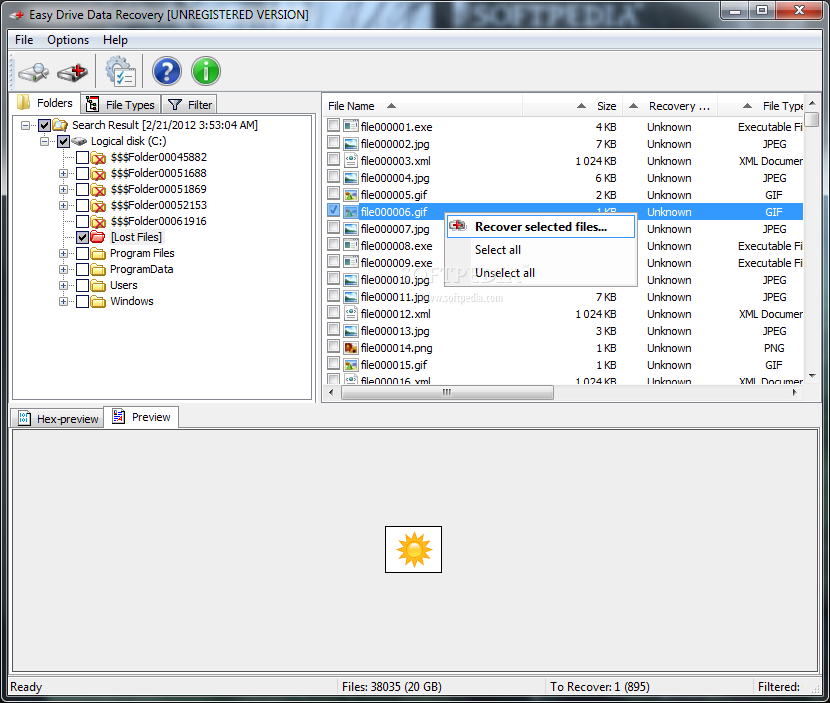
Task: Open the Help menu
Action: pos(115,40)
